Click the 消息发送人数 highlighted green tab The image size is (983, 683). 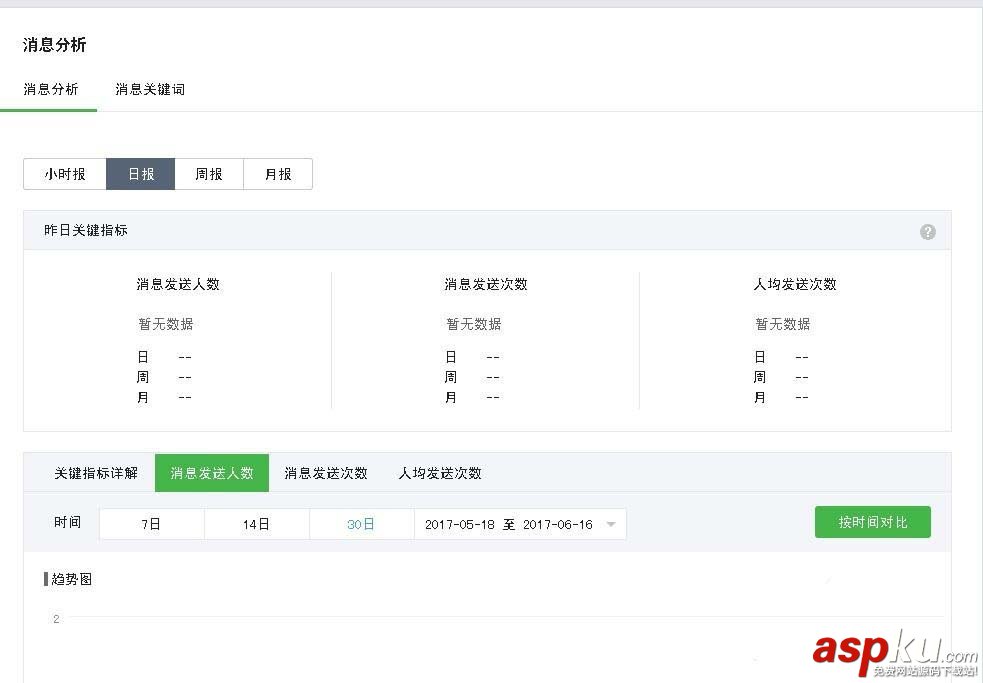pos(211,473)
